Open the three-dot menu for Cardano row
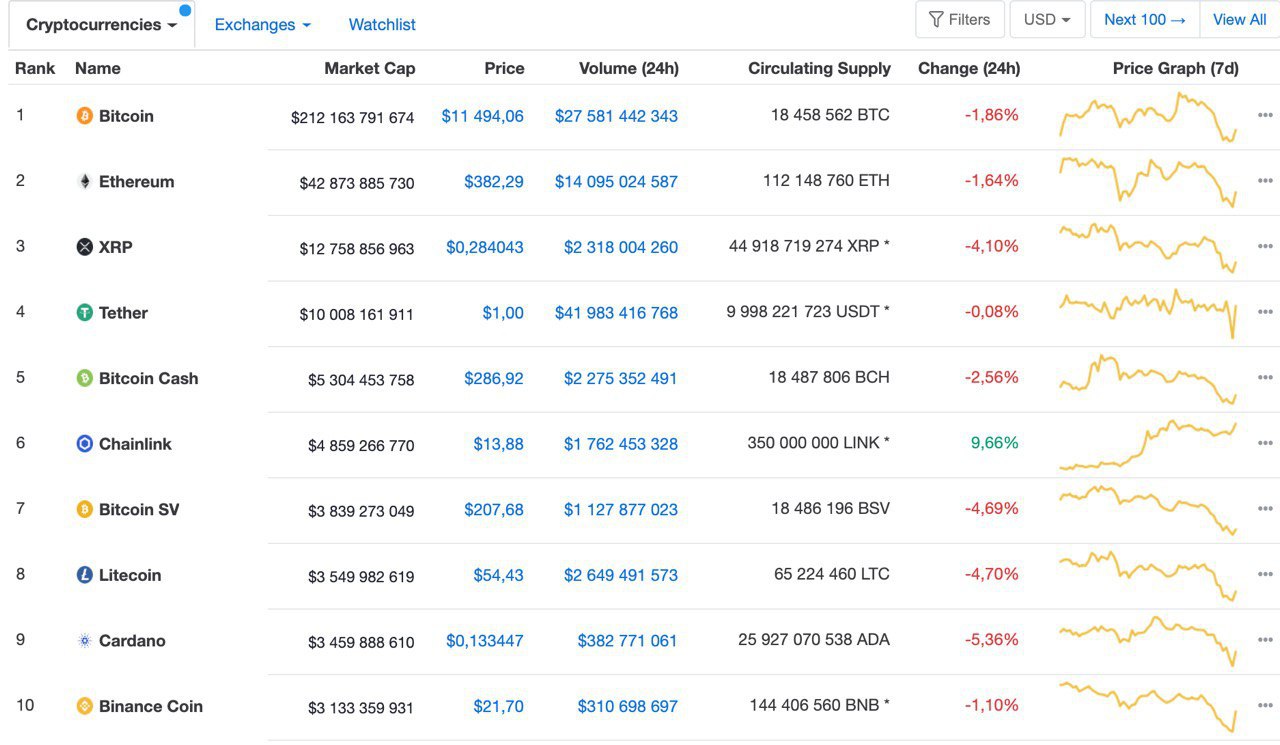Screen dimensions: 1280x745 click(x=1265, y=640)
